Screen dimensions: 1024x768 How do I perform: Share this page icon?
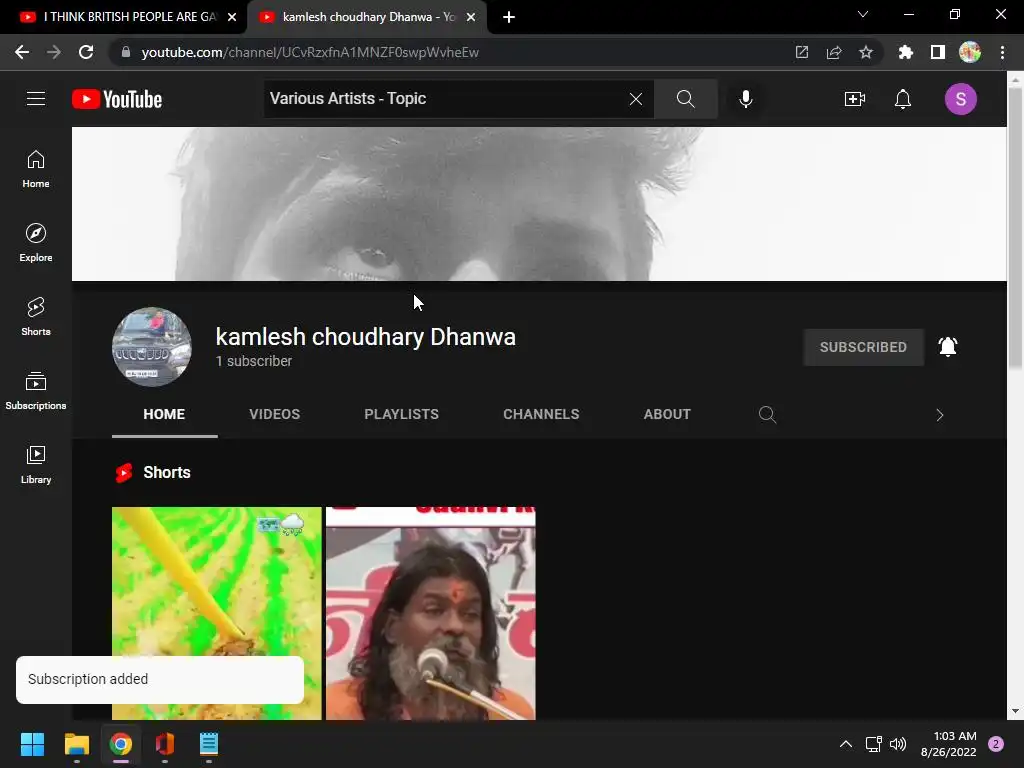tap(833, 52)
